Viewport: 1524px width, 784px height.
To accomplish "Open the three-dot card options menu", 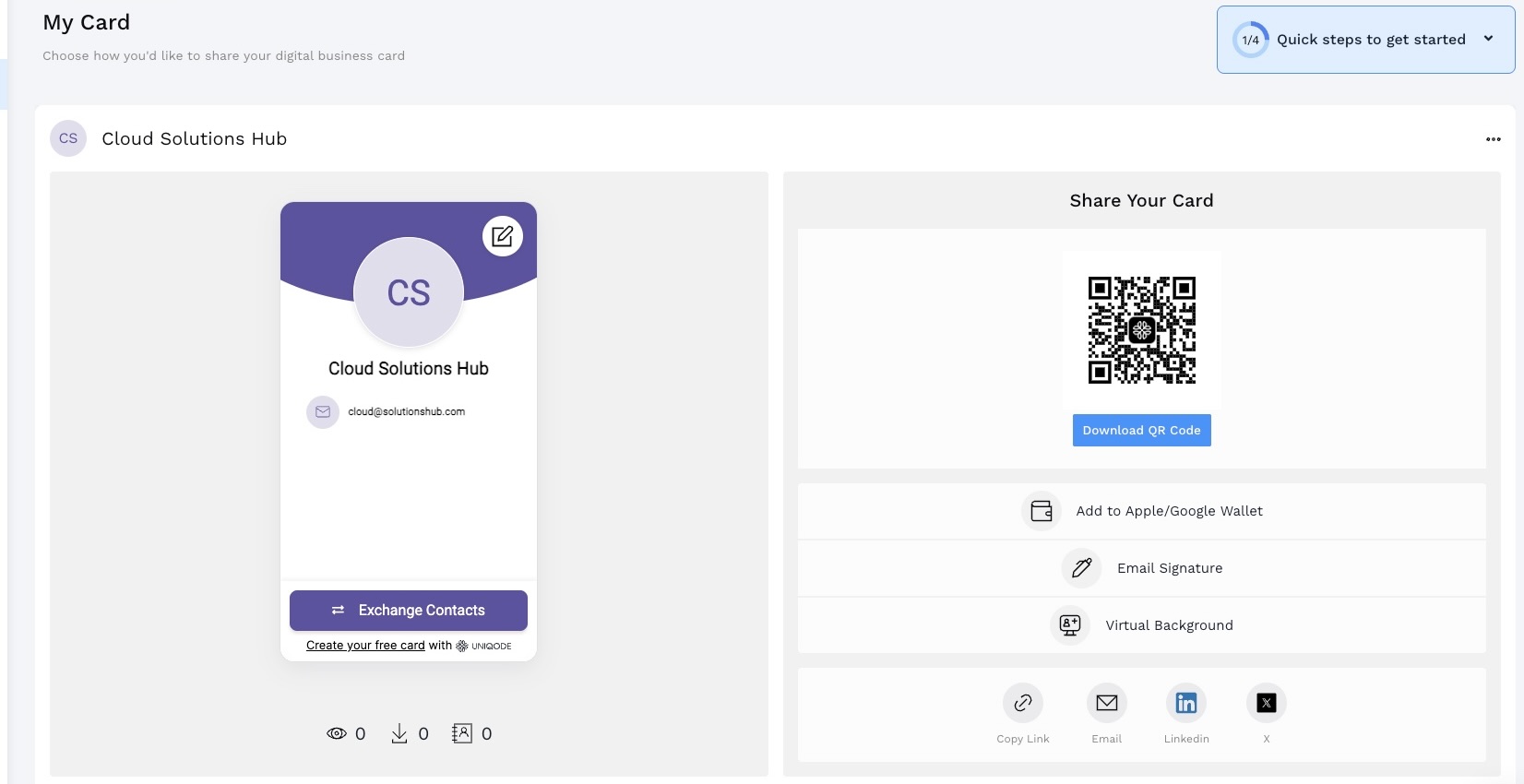I will tap(1493, 139).
